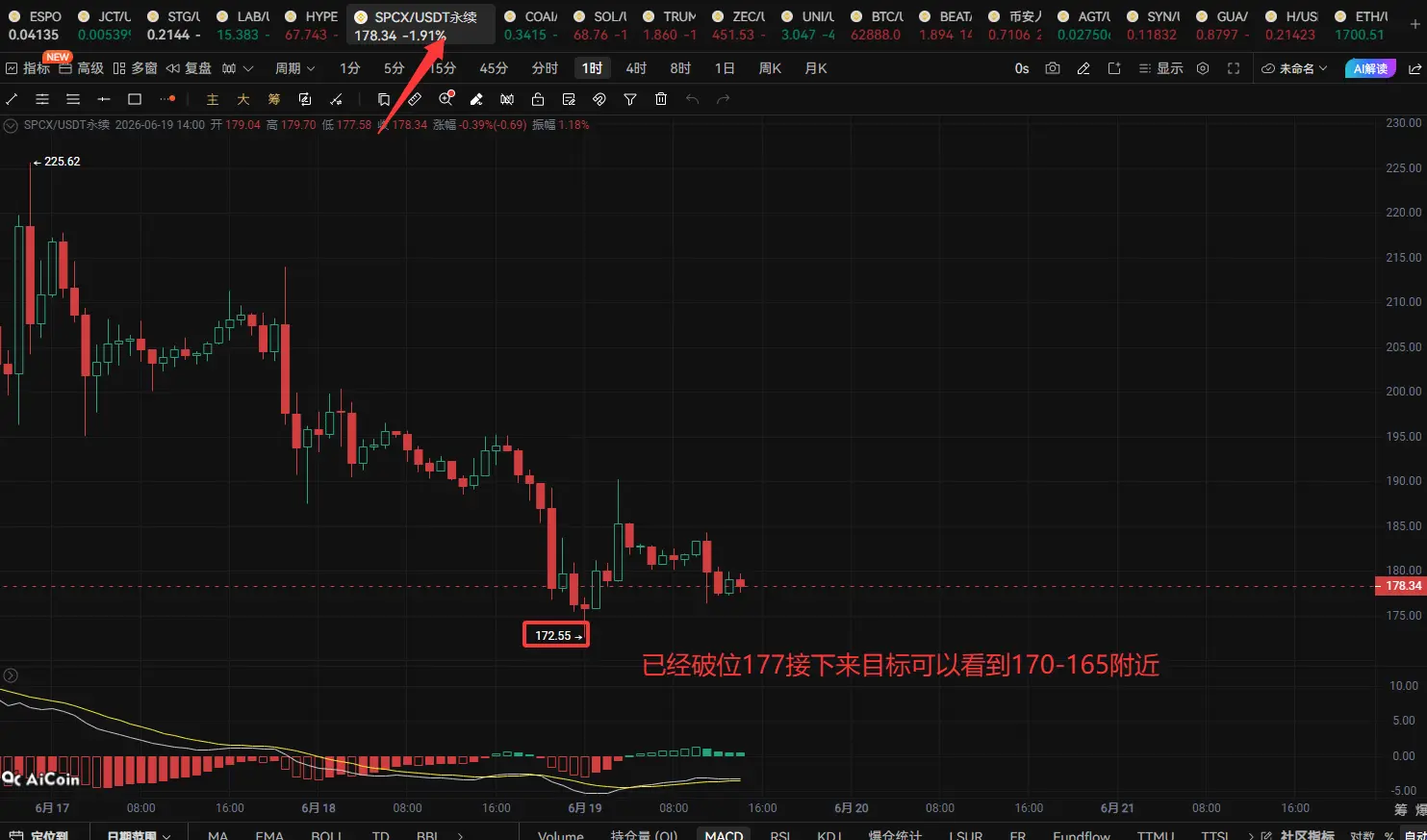Select the magnifier zoom tool

446,98
